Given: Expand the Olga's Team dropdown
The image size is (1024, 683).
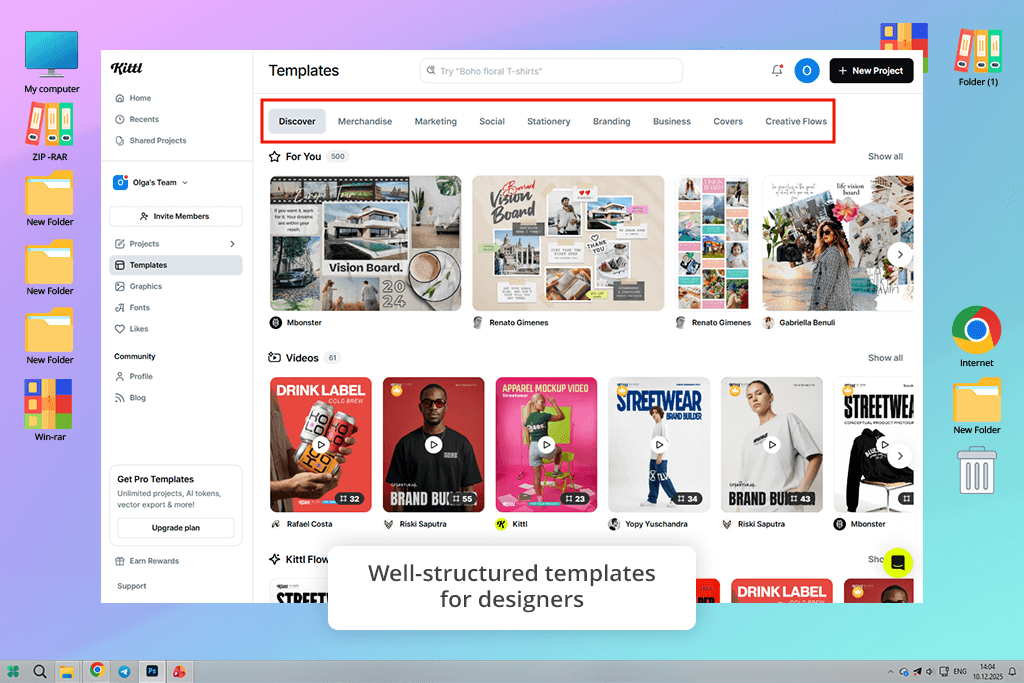Looking at the screenshot, I should click(x=150, y=182).
